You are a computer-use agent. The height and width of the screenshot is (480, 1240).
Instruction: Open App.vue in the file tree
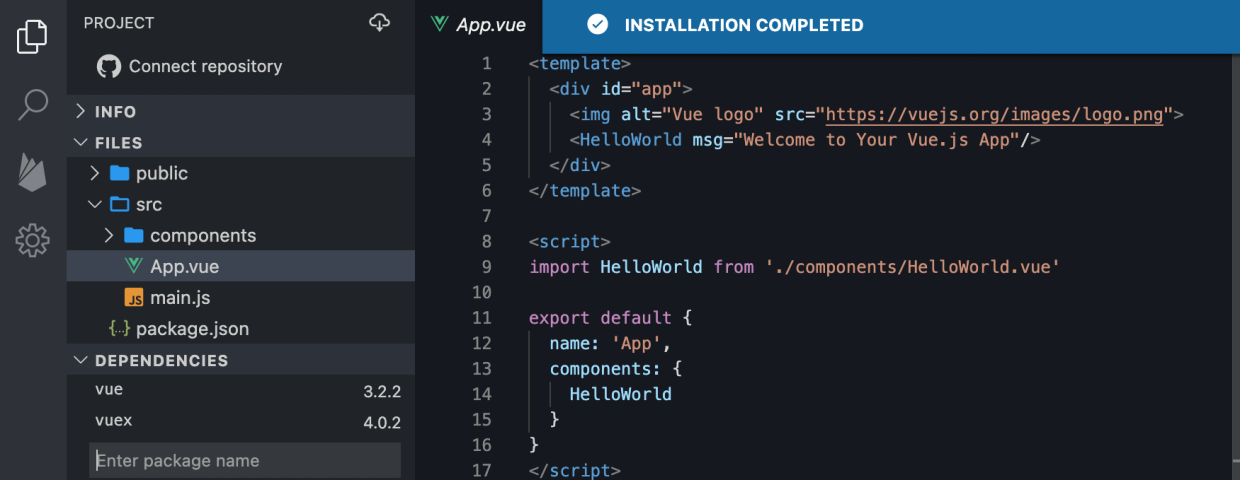click(241, 266)
